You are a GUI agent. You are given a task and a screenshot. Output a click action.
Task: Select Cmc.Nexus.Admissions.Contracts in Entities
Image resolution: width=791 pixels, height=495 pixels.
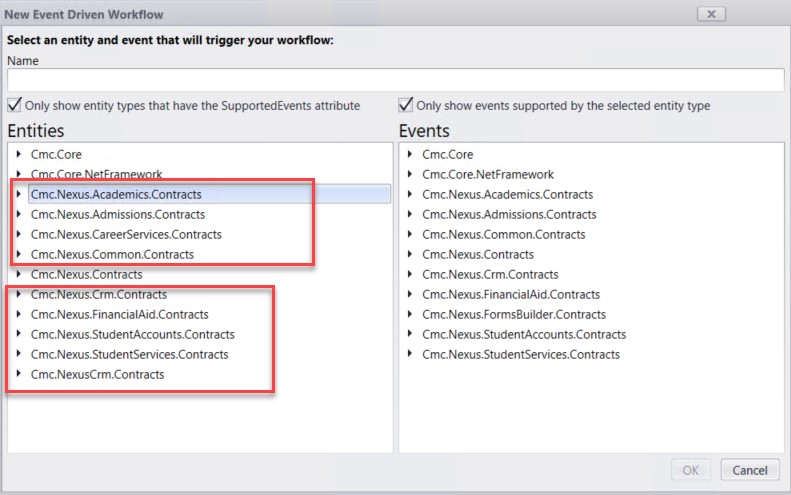click(117, 215)
